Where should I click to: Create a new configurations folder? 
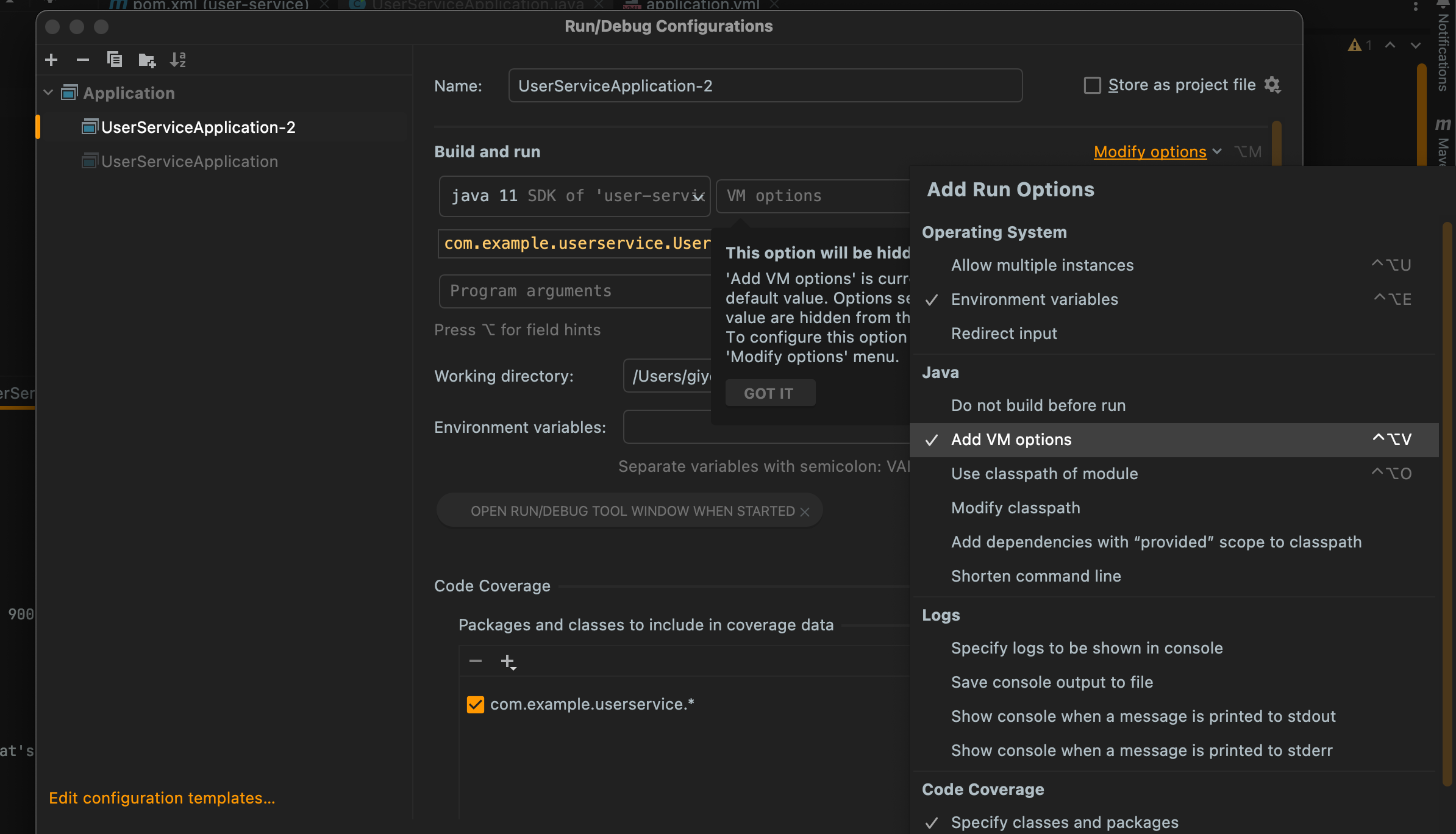[146, 60]
